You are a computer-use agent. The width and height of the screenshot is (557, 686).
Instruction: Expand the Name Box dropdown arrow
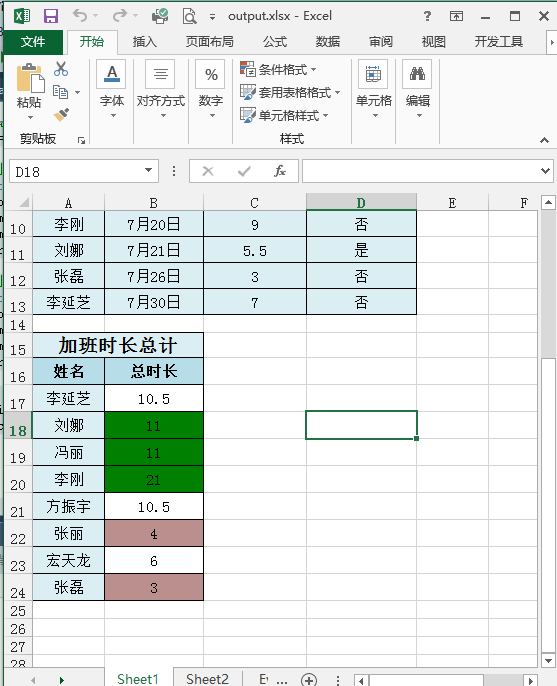tap(148, 171)
